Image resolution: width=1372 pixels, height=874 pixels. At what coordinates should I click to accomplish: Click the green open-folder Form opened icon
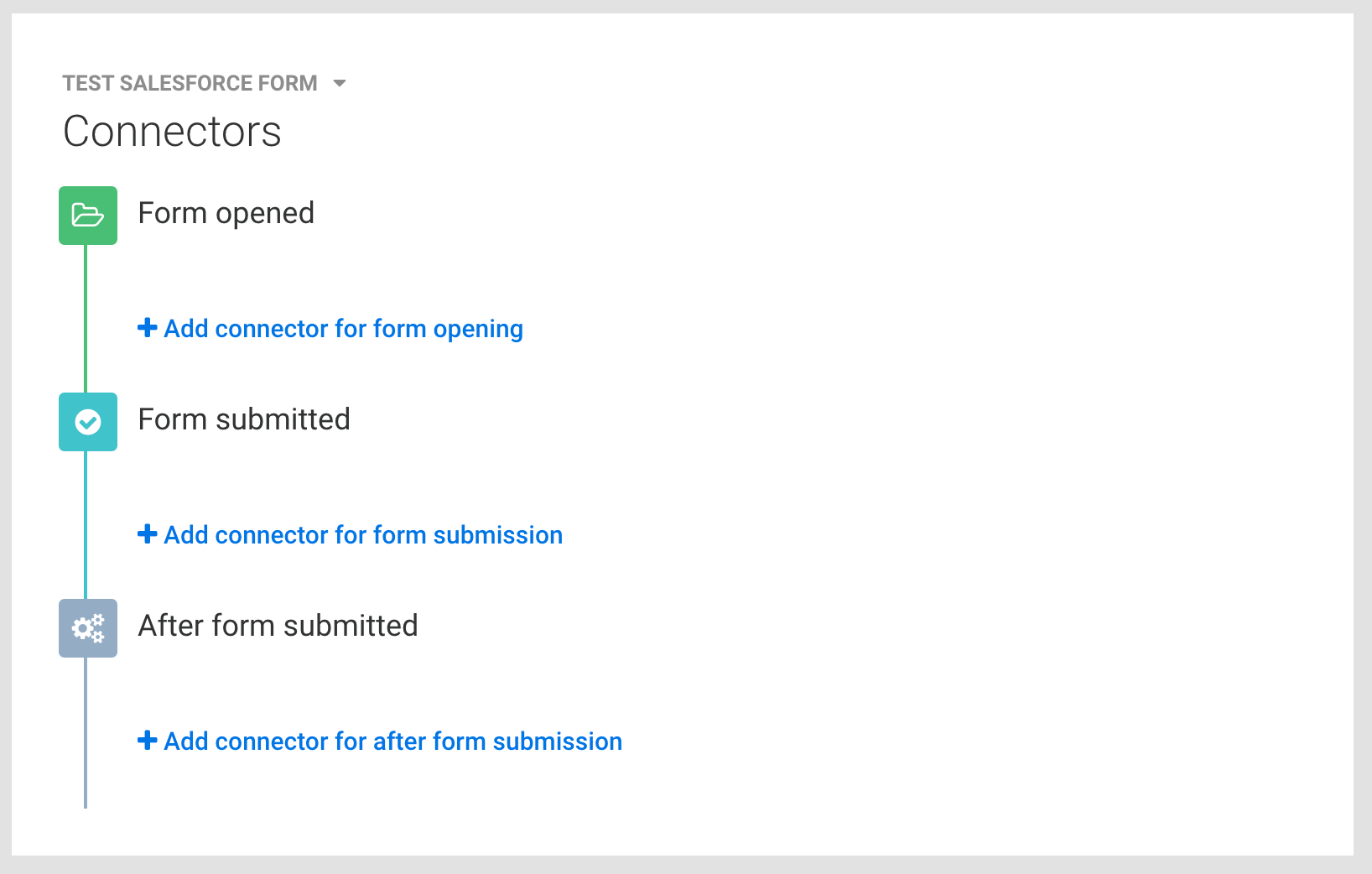point(88,216)
